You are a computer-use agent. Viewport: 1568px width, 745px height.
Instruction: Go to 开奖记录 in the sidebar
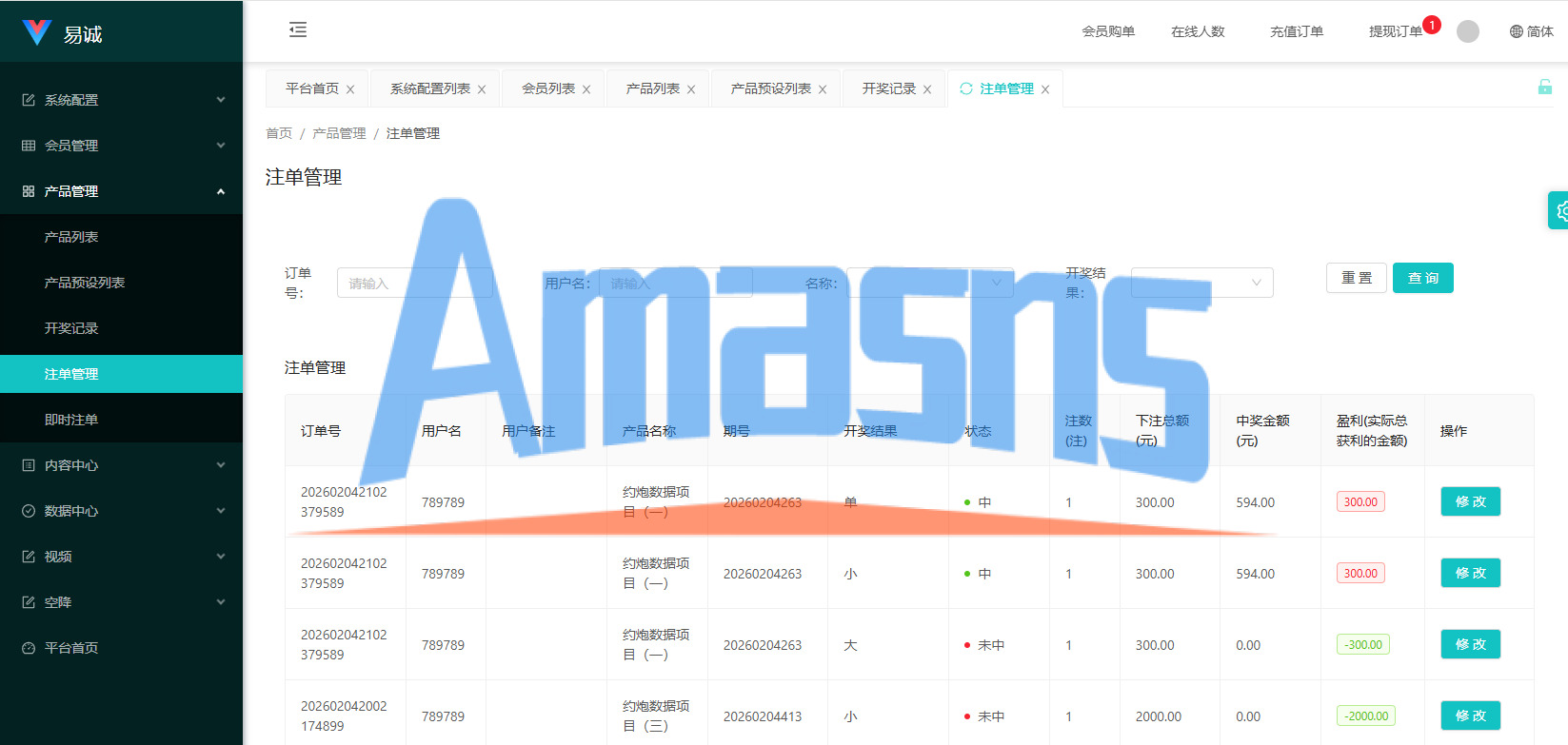click(122, 328)
